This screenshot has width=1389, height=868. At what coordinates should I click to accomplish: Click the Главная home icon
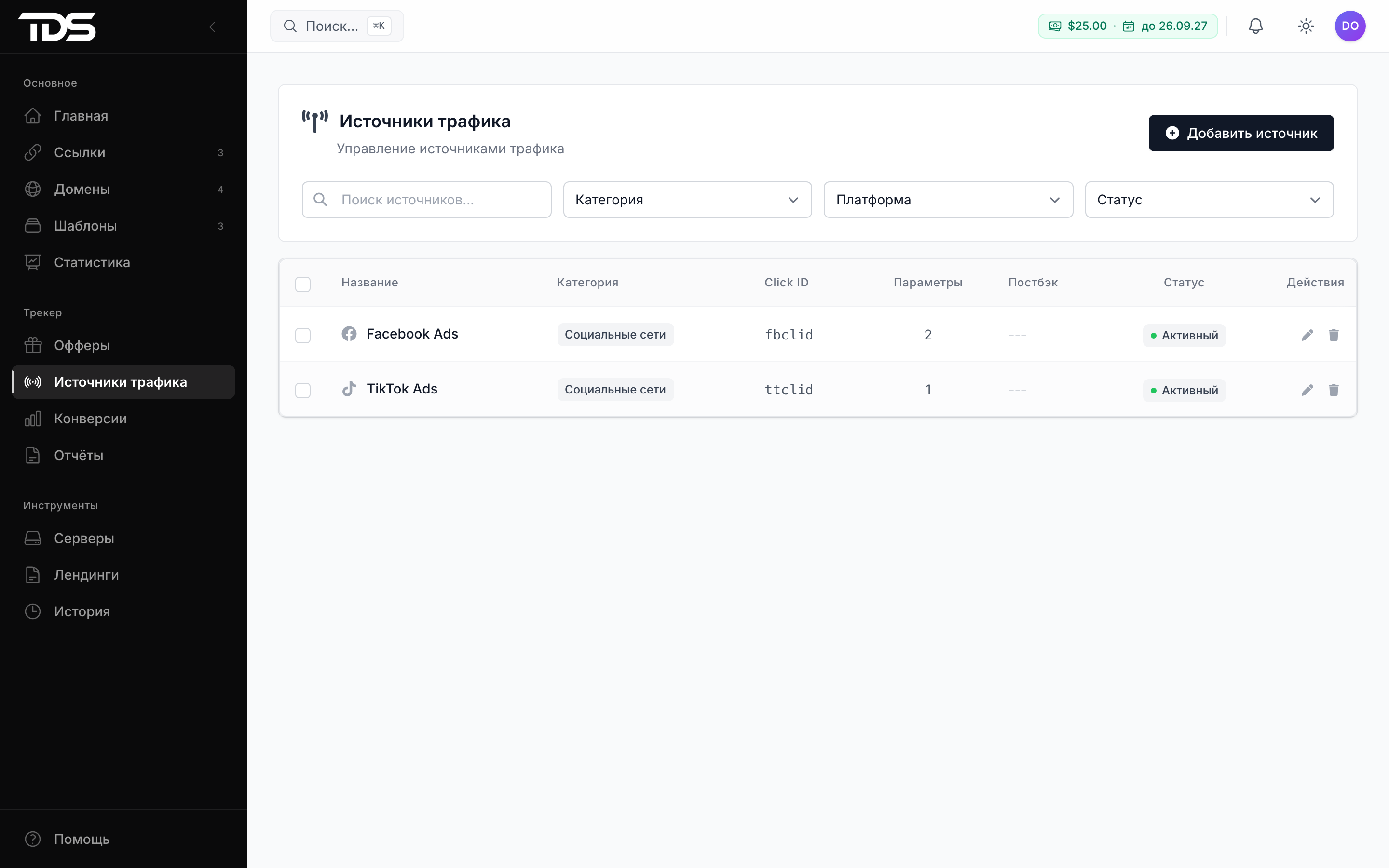(x=33, y=115)
